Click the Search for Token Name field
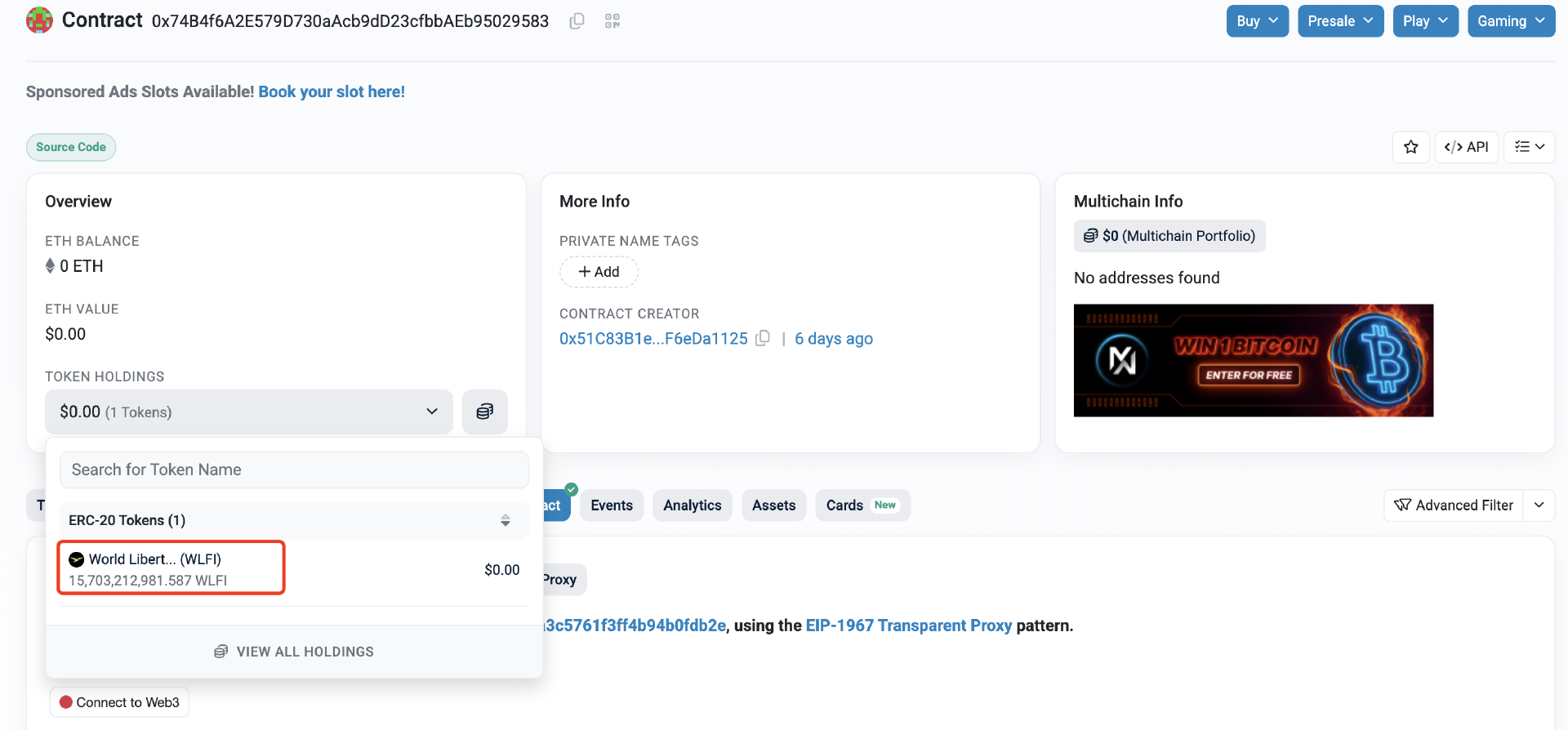 tap(294, 470)
